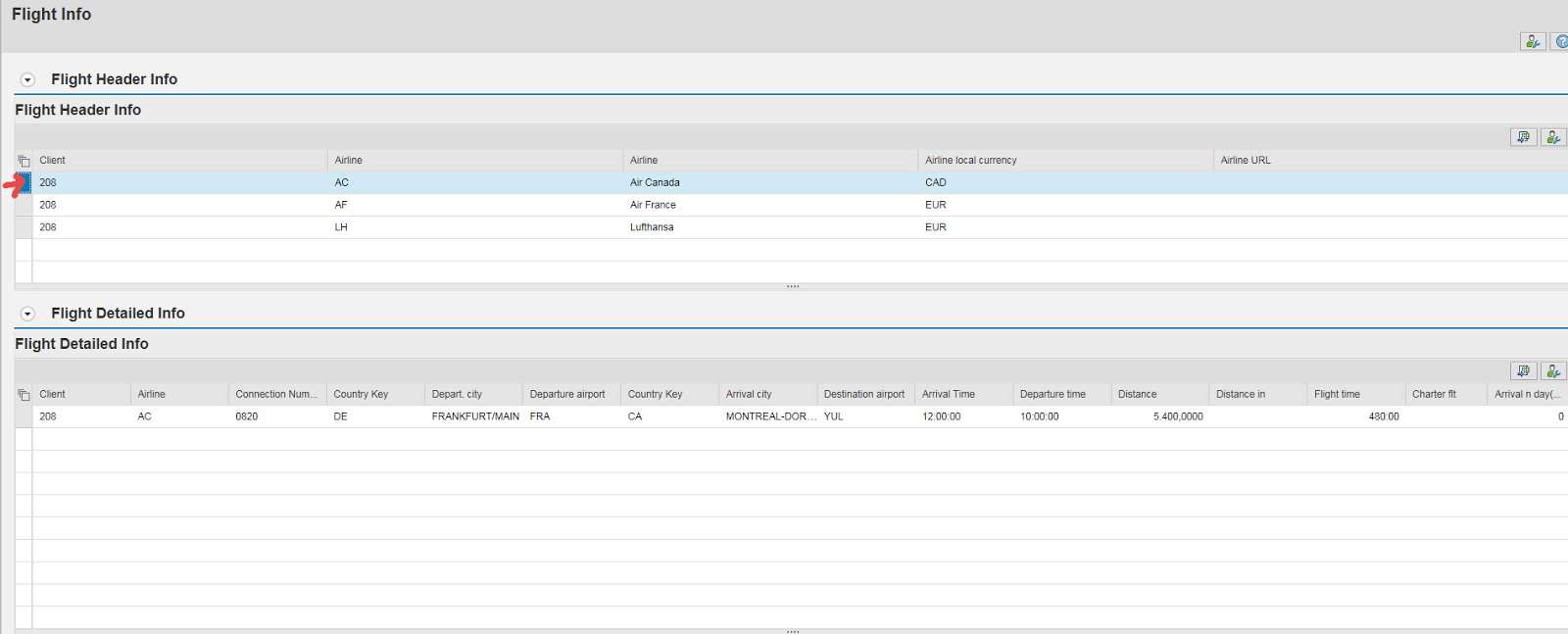Collapse the Flight Detailed Info section
The image size is (1568, 634).
[x=27, y=314]
